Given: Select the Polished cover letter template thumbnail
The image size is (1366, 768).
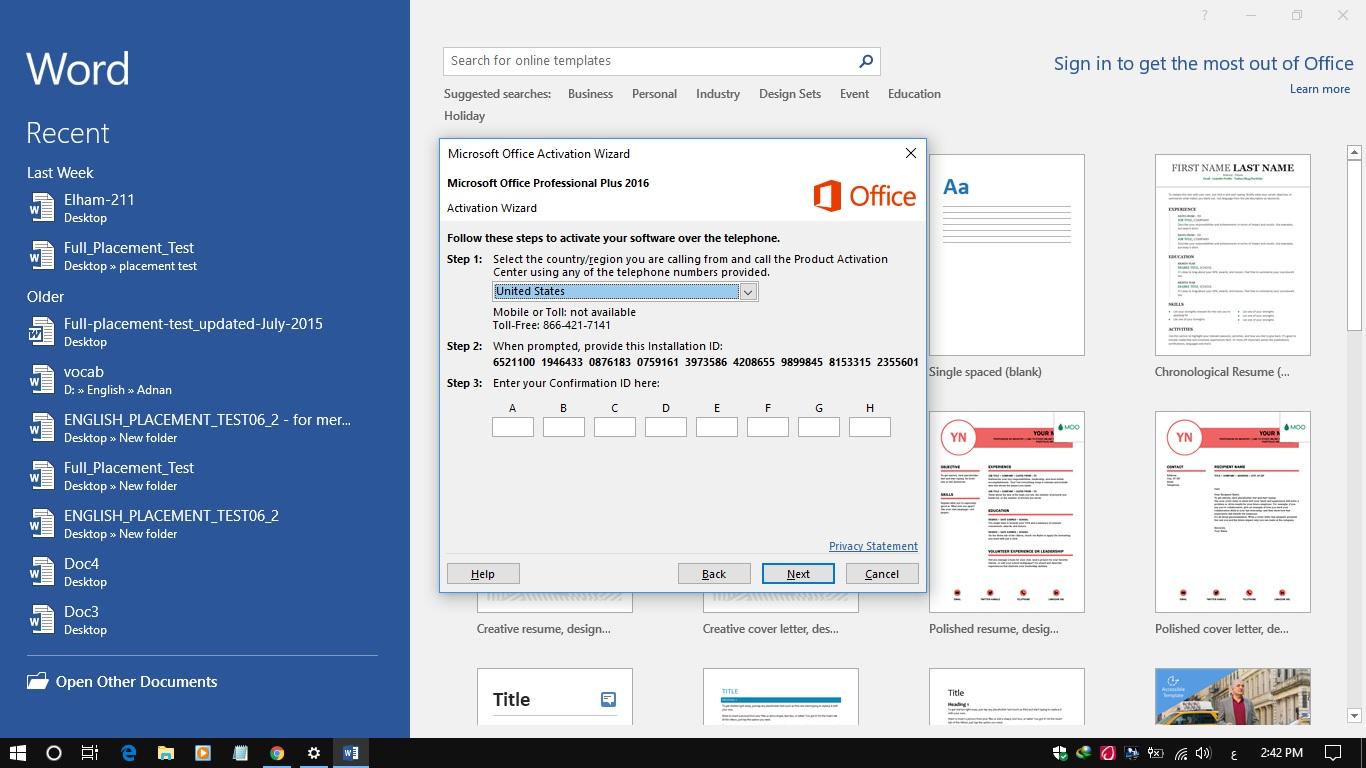Looking at the screenshot, I should tap(1233, 512).
